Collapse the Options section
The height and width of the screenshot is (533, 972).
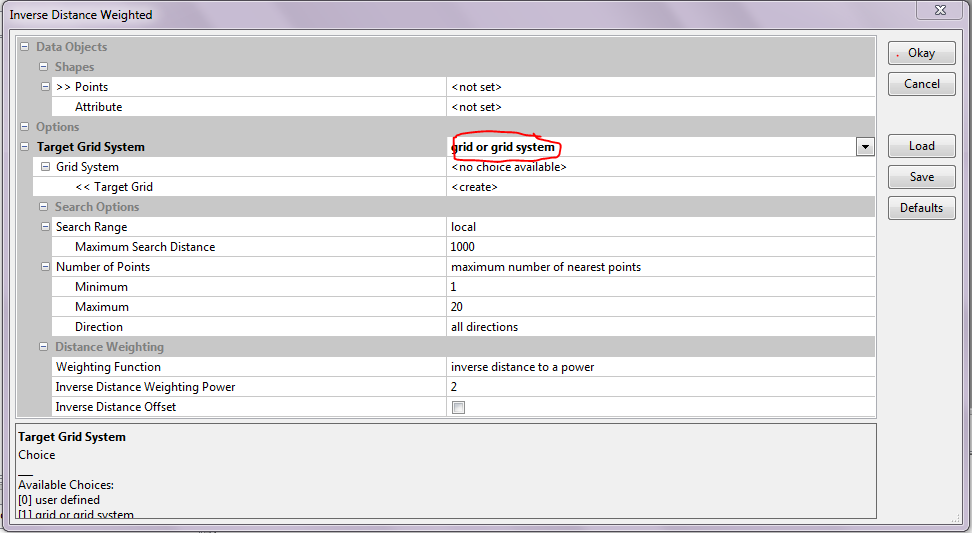(x=25, y=127)
